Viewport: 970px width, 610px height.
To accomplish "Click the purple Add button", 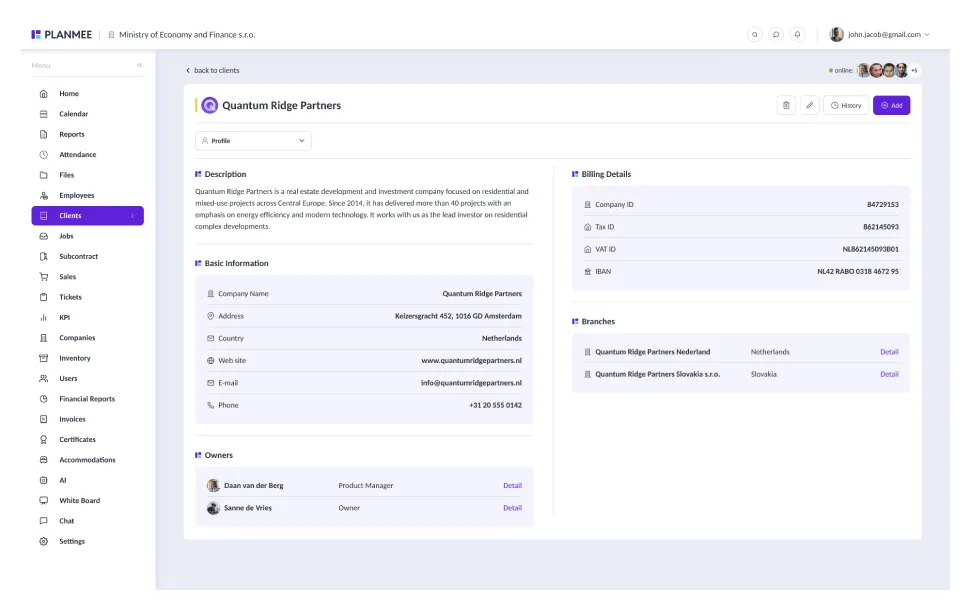I will tap(891, 105).
